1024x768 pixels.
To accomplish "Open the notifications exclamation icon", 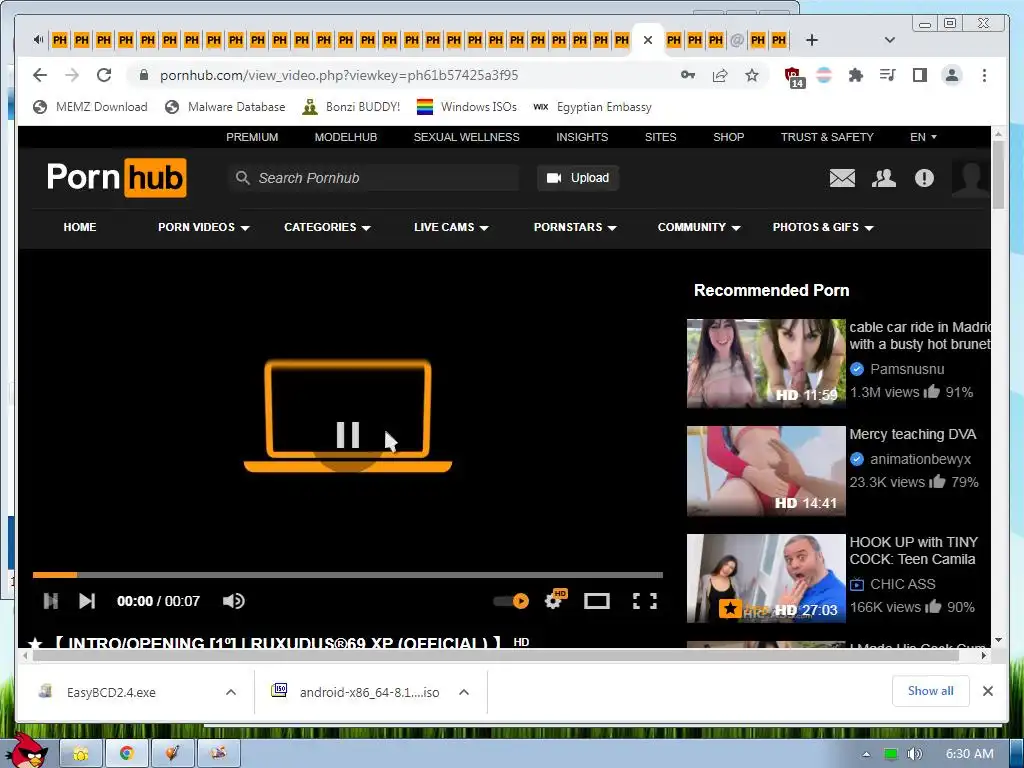I will (924, 178).
